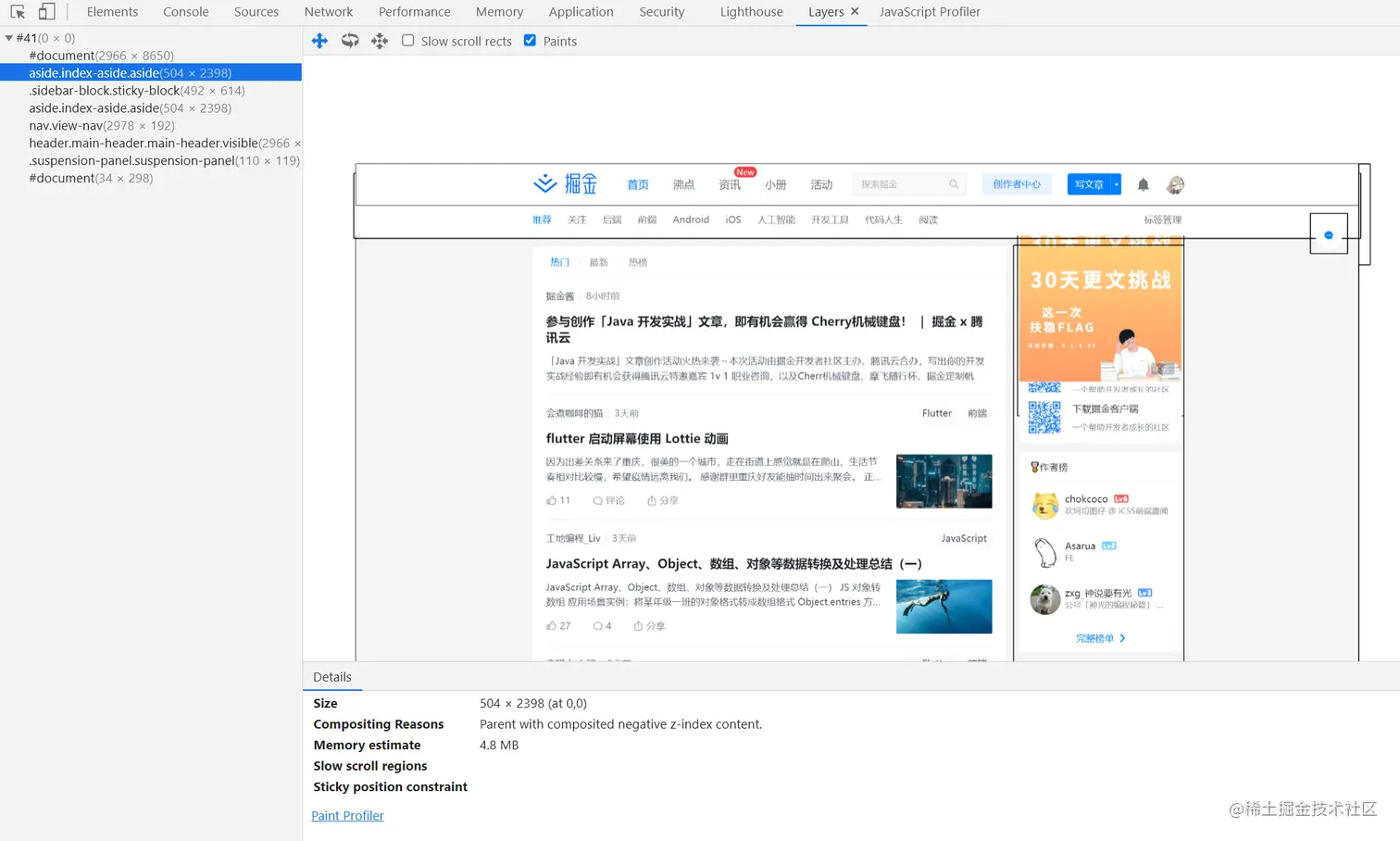Click Asarua's avatar in author list
1400x841 pixels.
click(x=1045, y=552)
